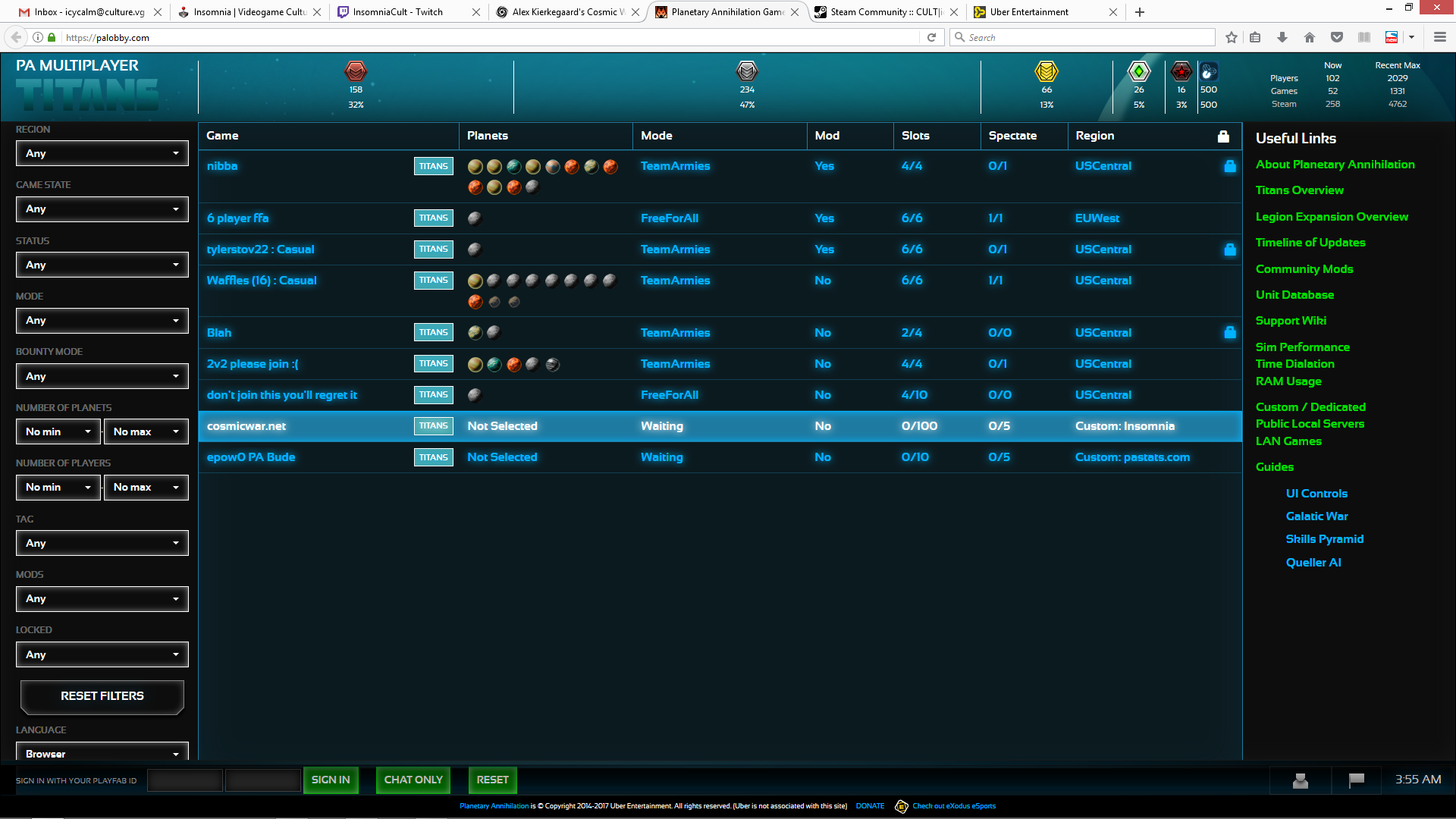Image resolution: width=1456 pixels, height=819 pixels.
Task: Click the first PlayFab ID input field
Action: (x=185, y=780)
